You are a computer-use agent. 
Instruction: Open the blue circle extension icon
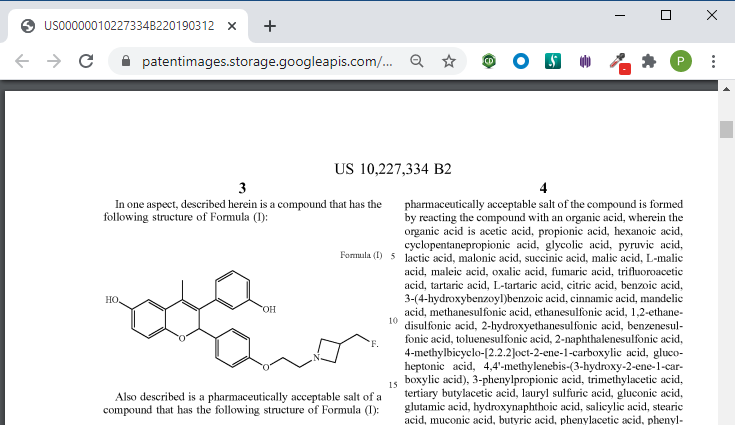pos(521,61)
